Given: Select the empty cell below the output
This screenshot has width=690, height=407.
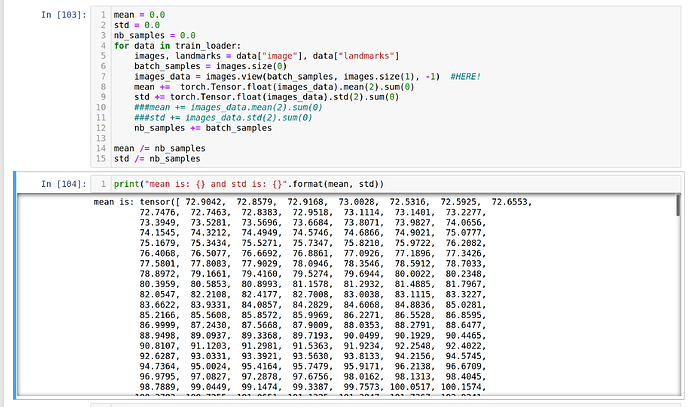Looking at the screenshot, I should point(380,405).
